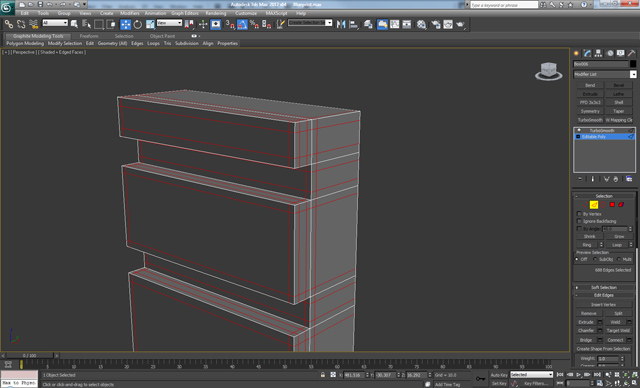This screenshot has width=640, height=388.
Task: Activate the Select and Rotate tool
Action: (x=138, y=24)
